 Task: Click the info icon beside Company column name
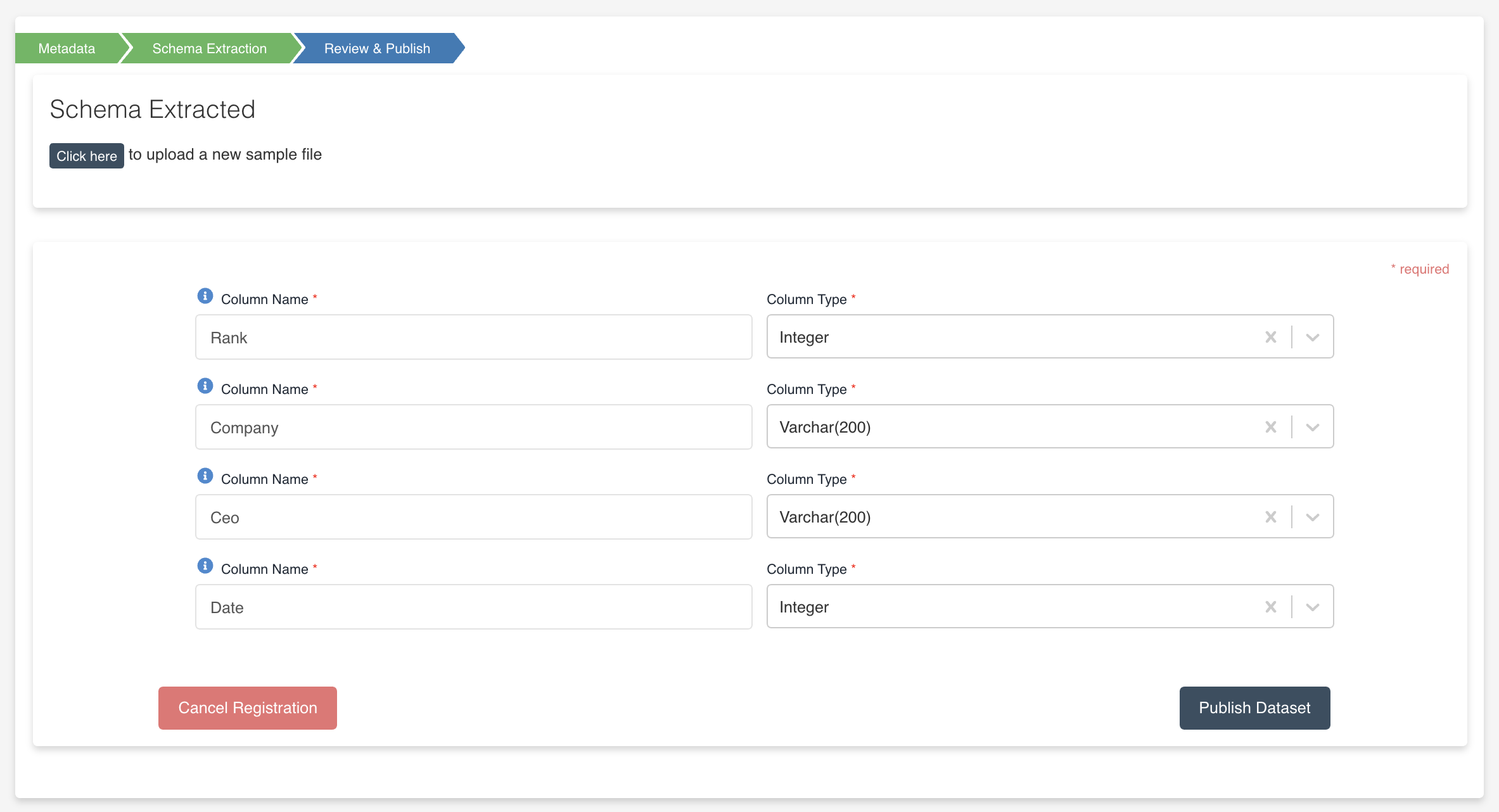tap(205, 385)
